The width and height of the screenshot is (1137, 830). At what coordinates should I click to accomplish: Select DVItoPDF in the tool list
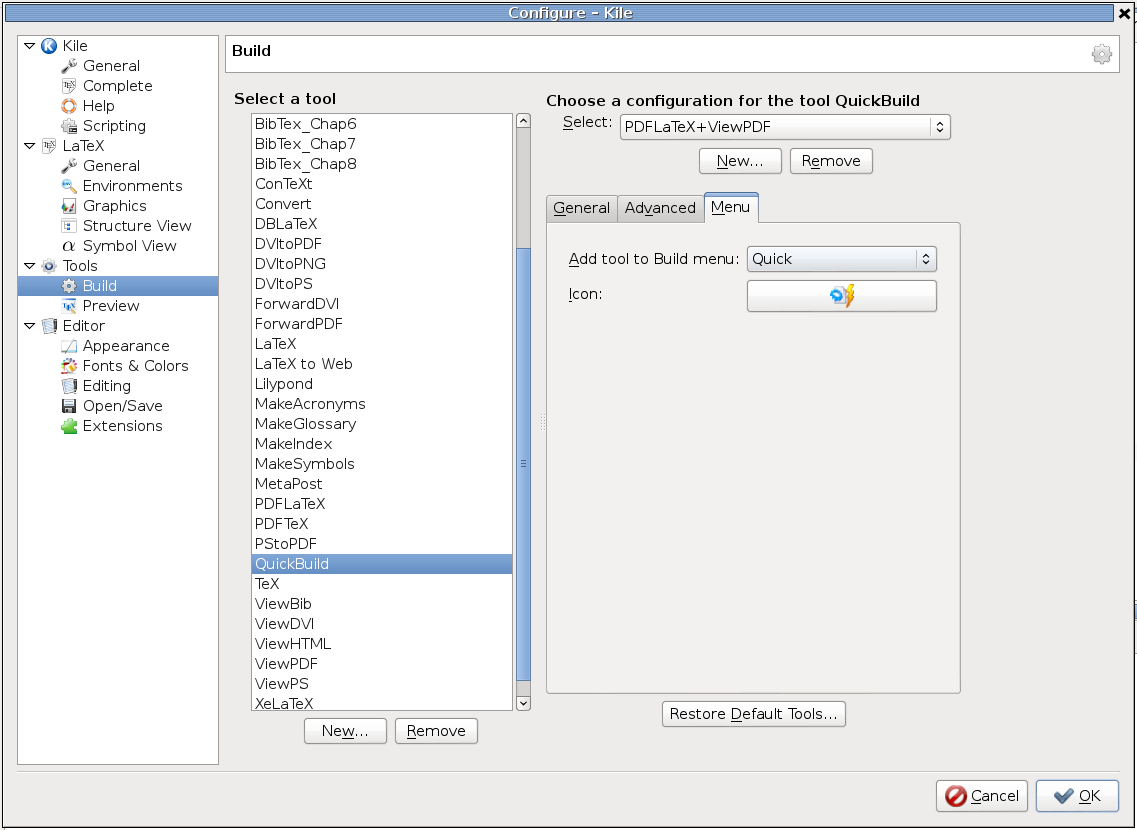381,244
